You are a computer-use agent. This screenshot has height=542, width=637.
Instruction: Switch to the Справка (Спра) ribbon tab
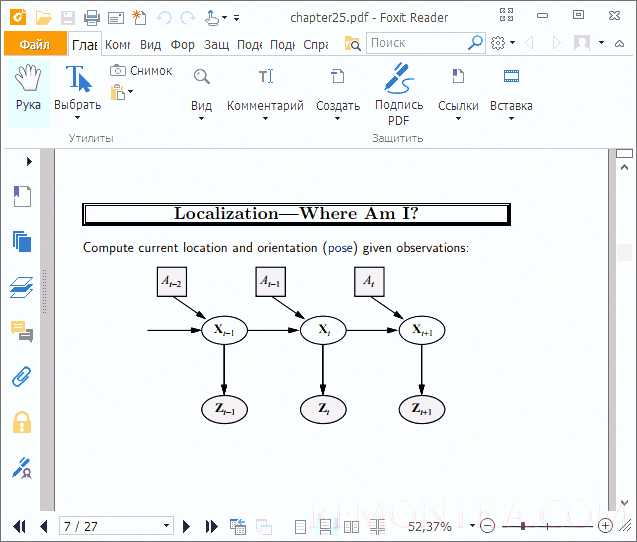click(316, 44)
